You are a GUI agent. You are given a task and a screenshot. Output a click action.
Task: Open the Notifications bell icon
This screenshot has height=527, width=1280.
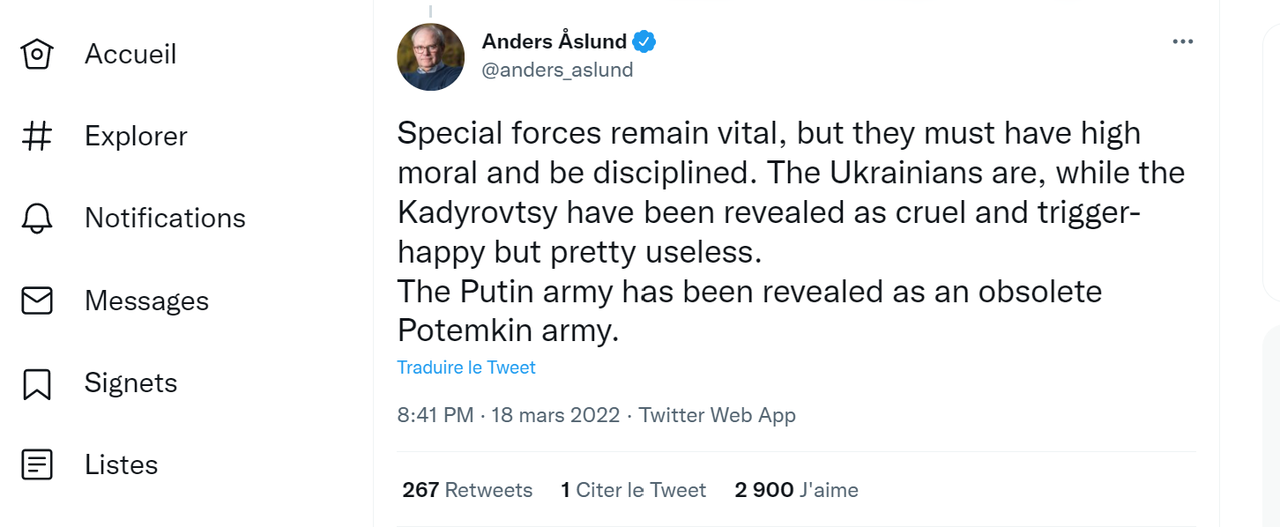pyautogui.click(x=37, y=218)
